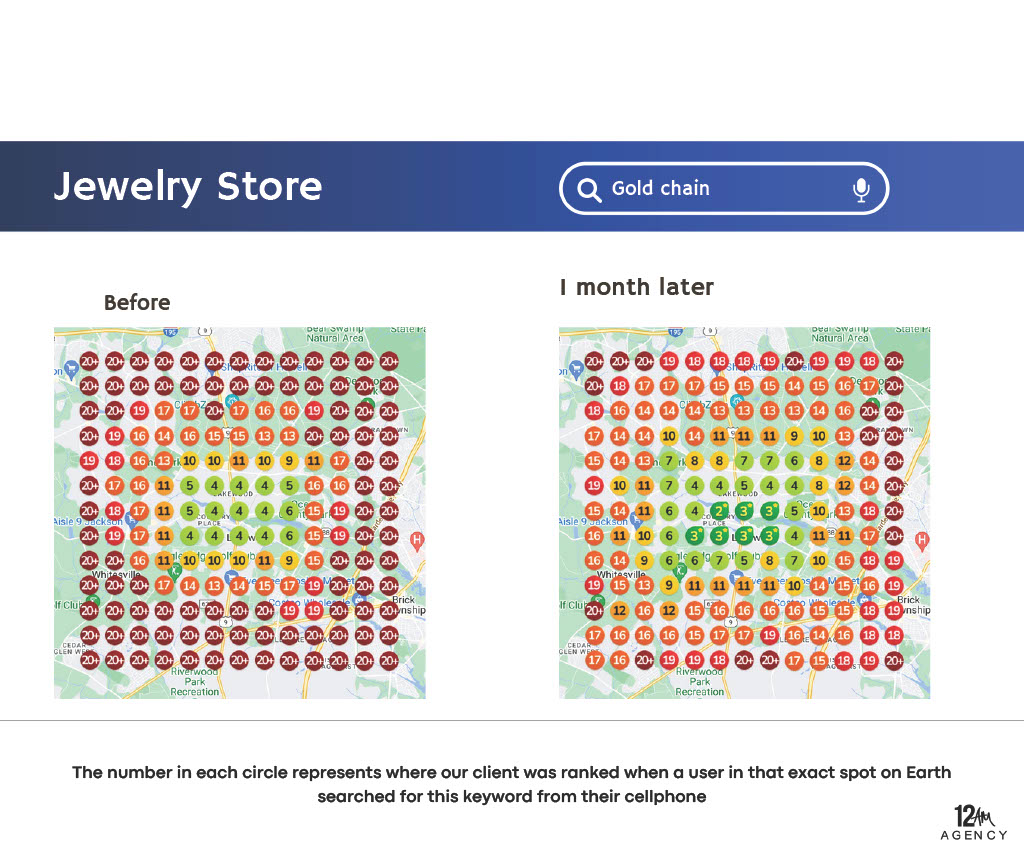Tap the microphone voice search icon

[861, 189]
